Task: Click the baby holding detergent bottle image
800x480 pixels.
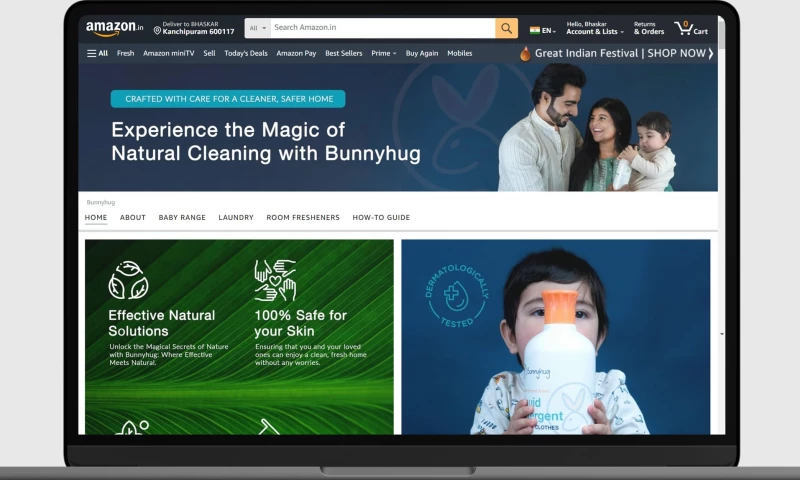Action: point(556,337)
